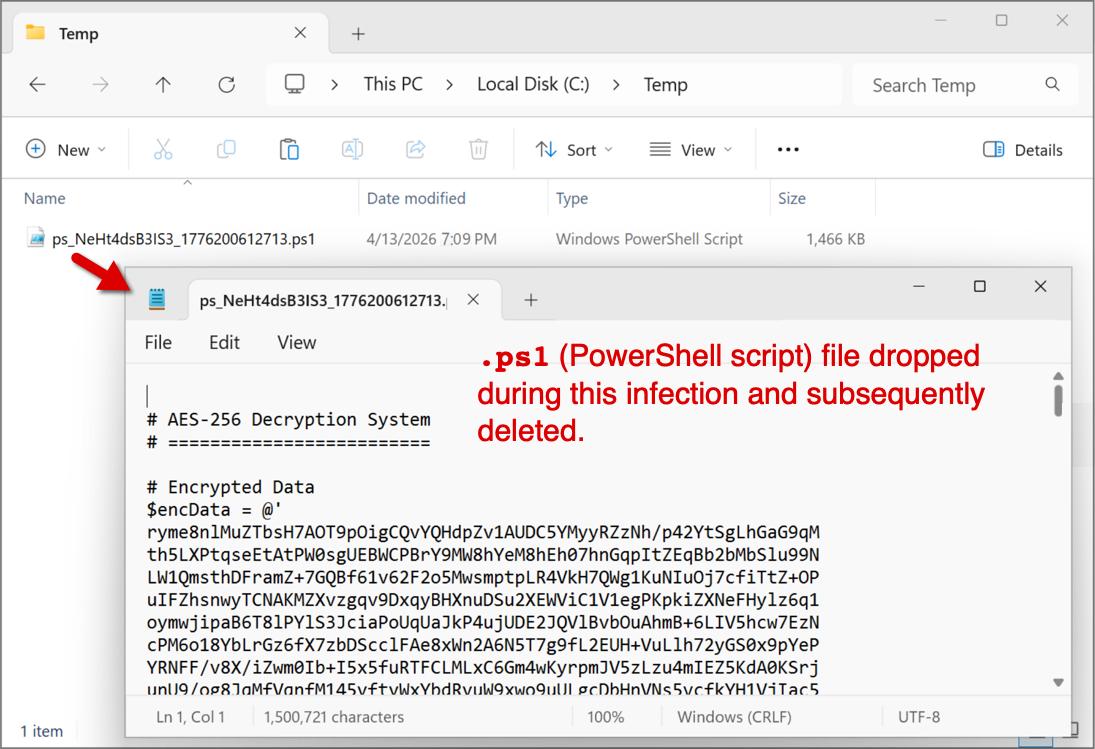Open the Notepad File menu
Screen dimensions: 1095x749
click(x=158, y=342)
